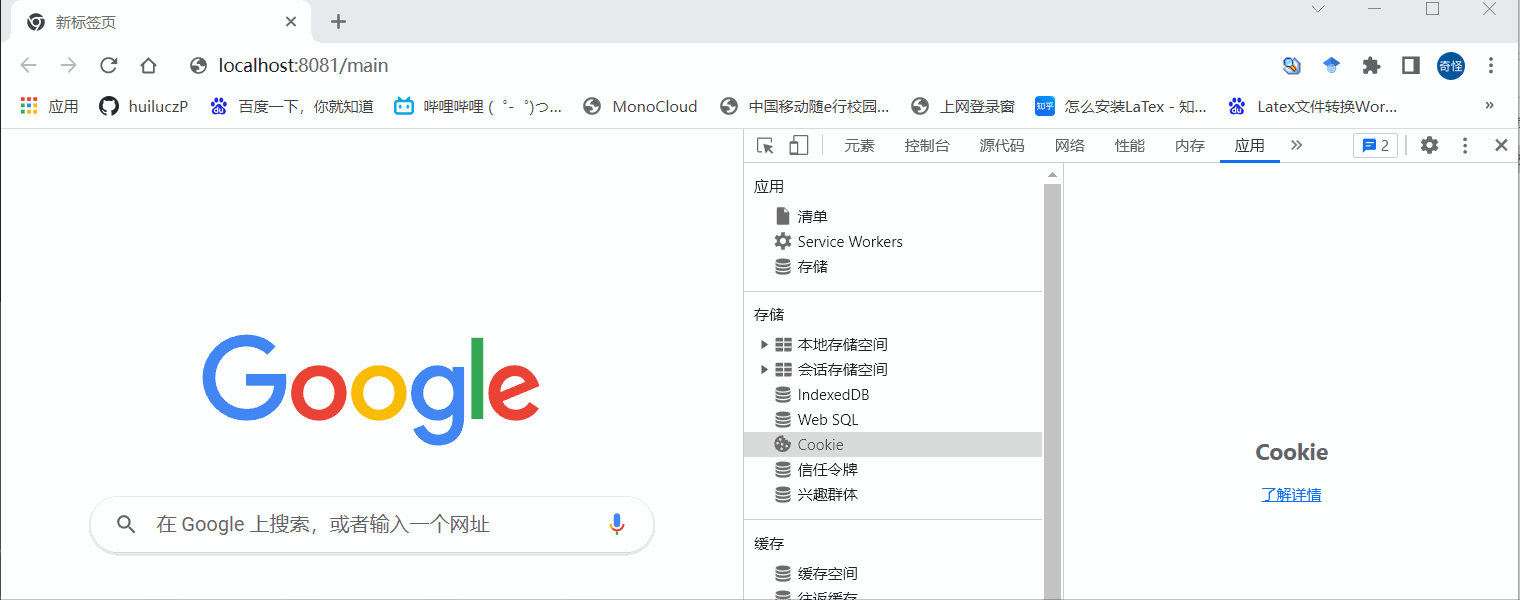
Task: Toggle the device toolbar icon in DevTools
Action: (x=798, y=146)
